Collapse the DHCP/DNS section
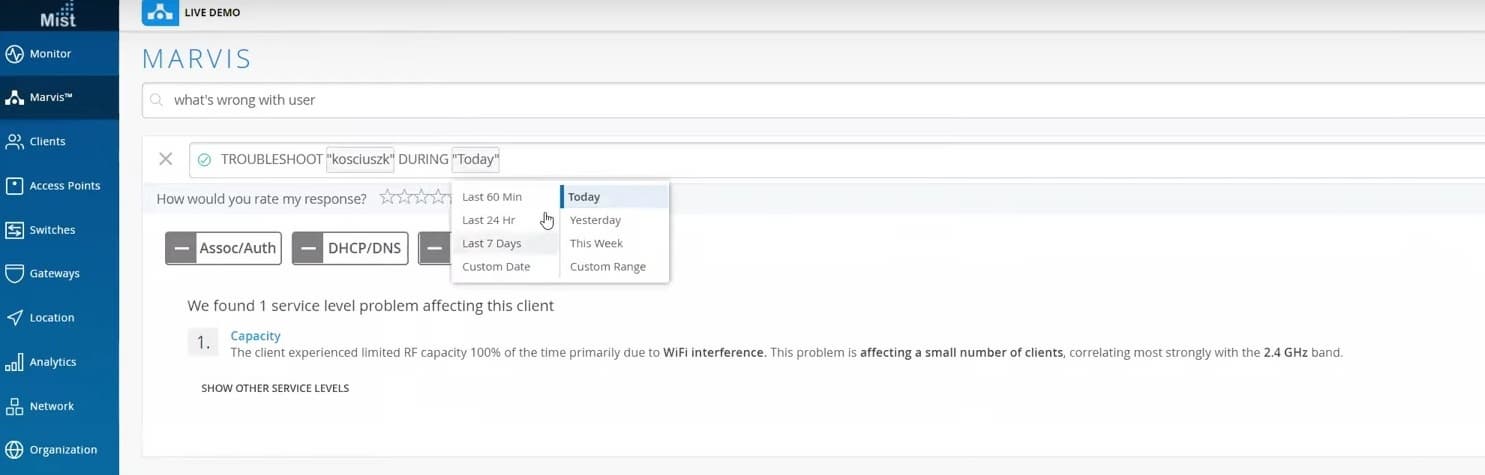 pyautogui.click(x=307, y=248)
